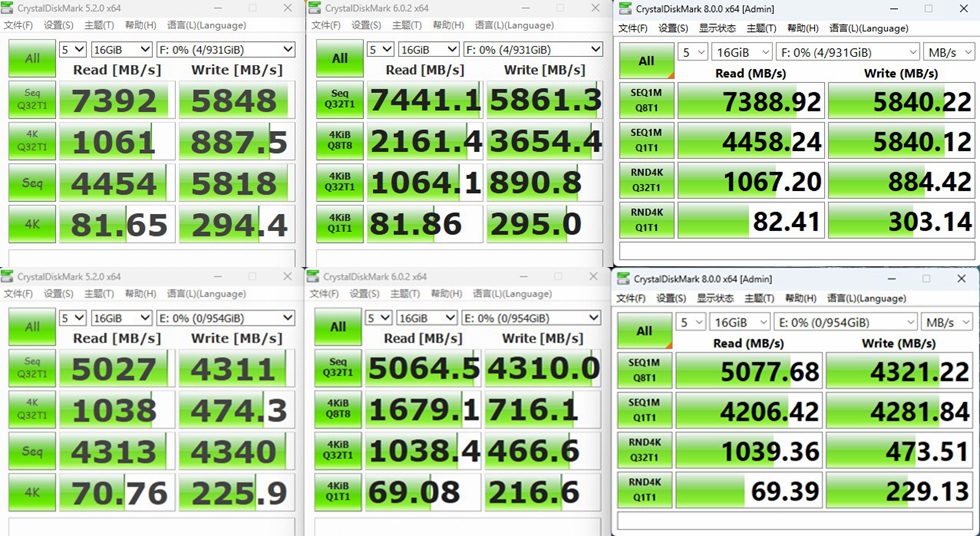Open 16GiB size dropdown in 6.0.2 F: window
The image size is (980, 536).
point(428,49)
